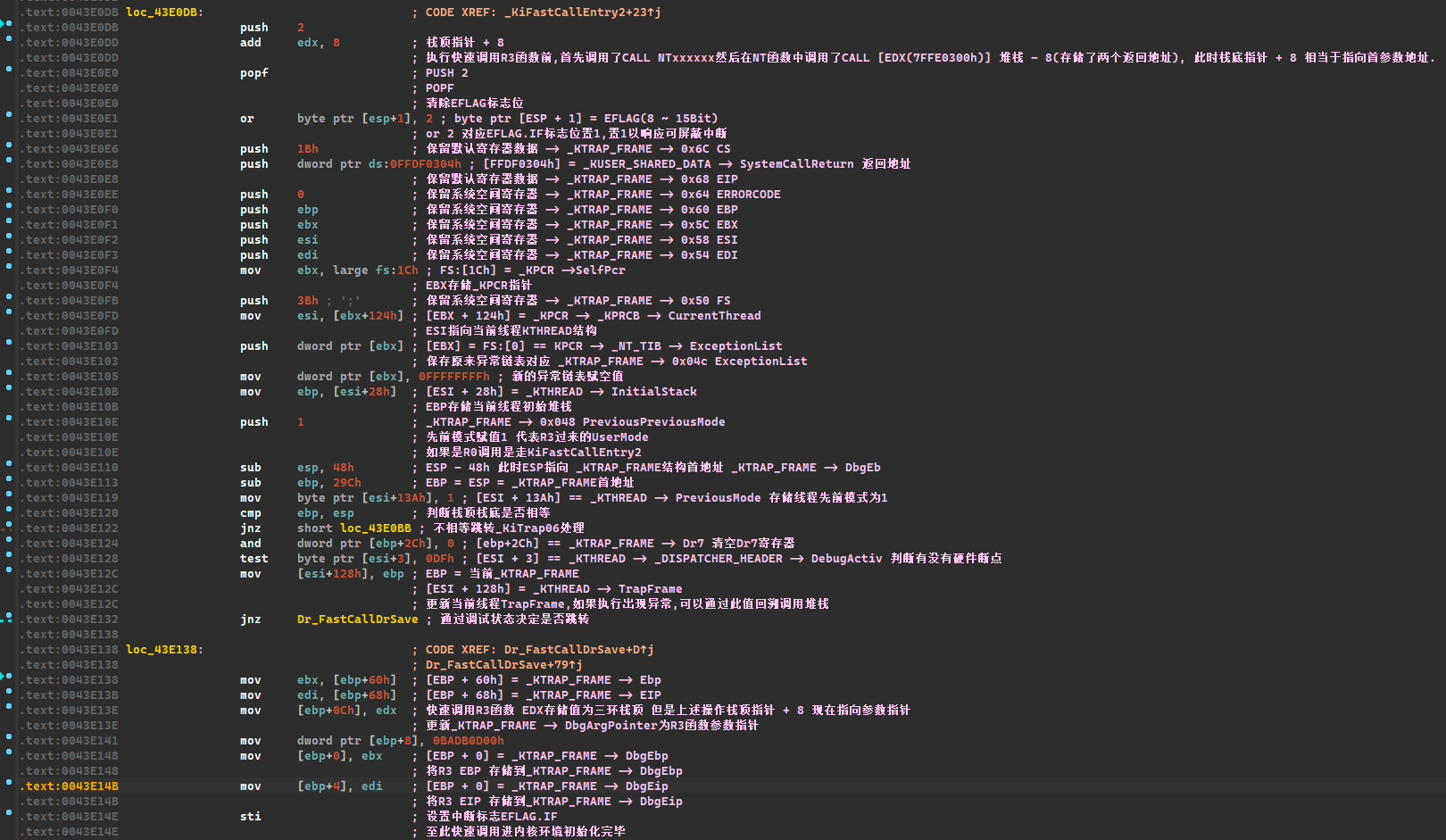This screenshot has height=840, width=1446.
Task: Select the 0FFFFFFFFh immediate value
Action: tap(454, 377)
